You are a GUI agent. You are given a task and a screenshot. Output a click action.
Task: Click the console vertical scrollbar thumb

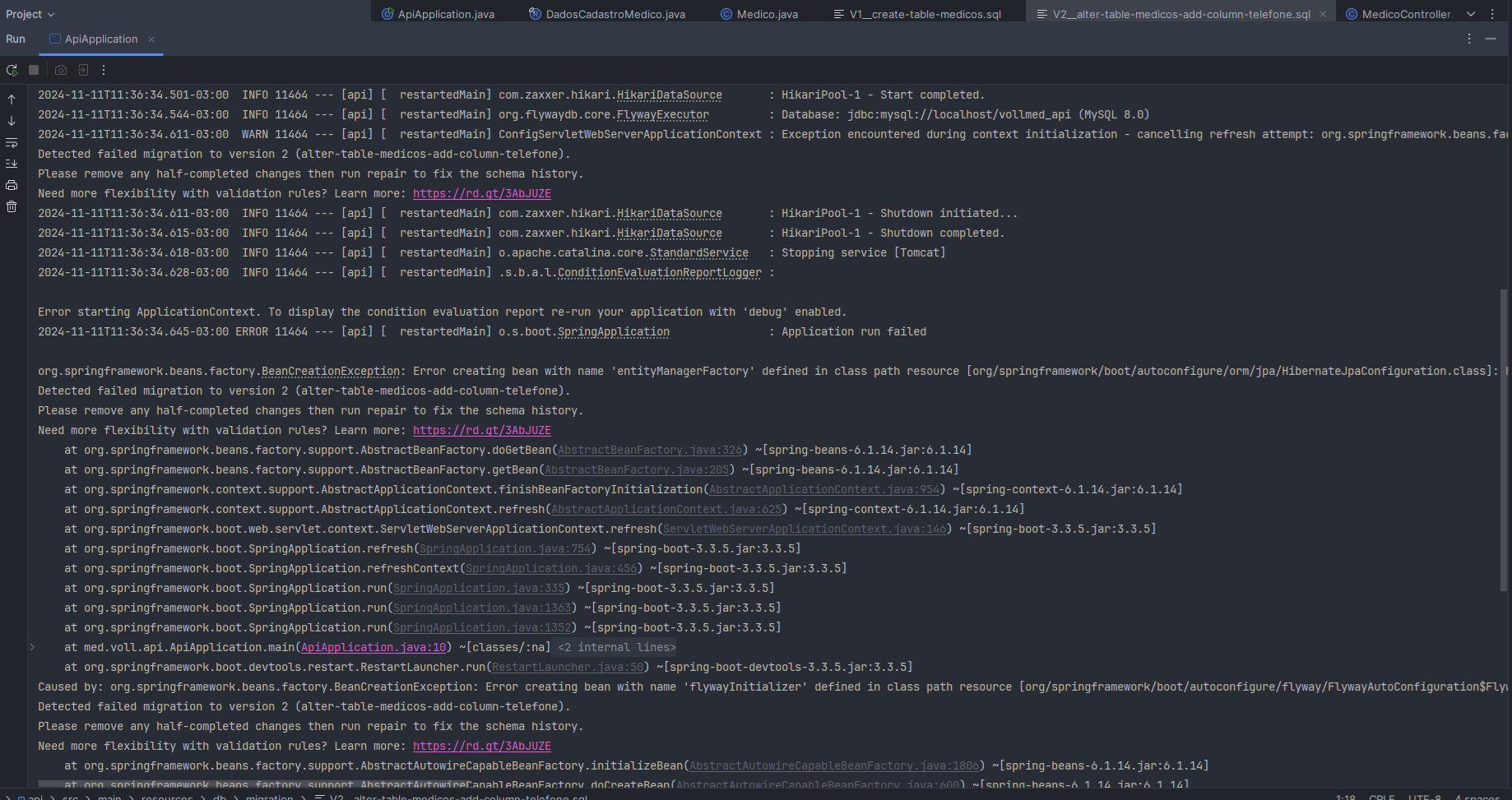click(x=1504, y=440)
